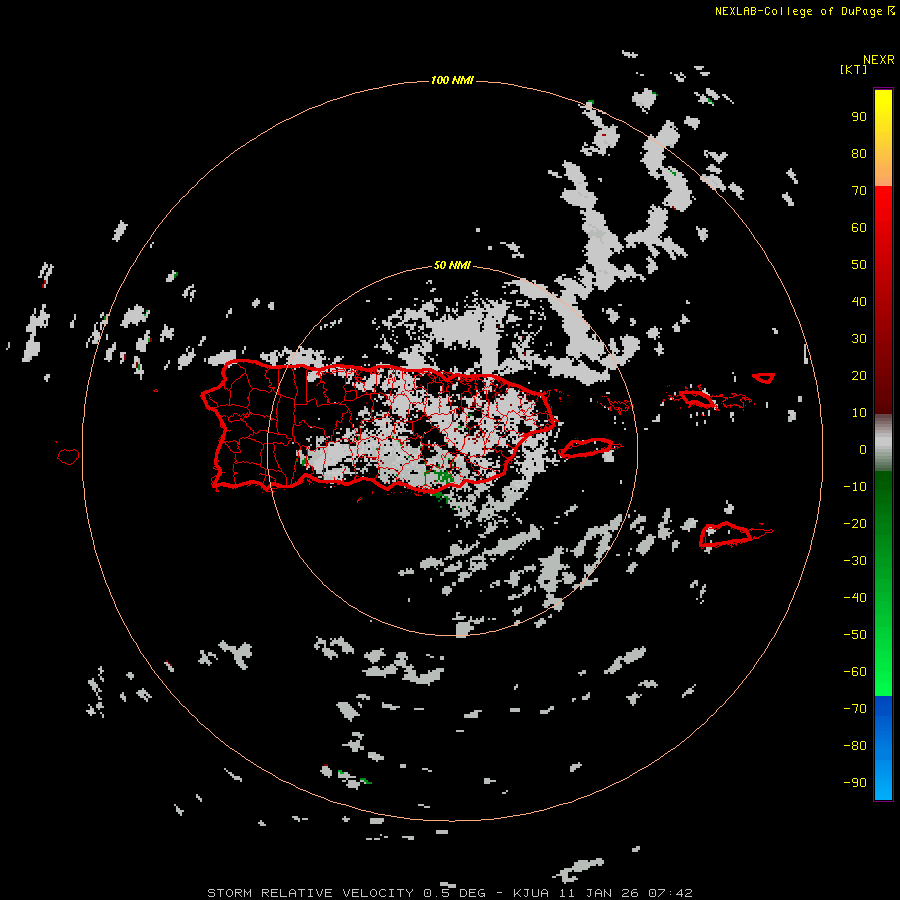Click the positive "20" scale value
The width and height of the screenshot is (900, 900).
(859, 375)
